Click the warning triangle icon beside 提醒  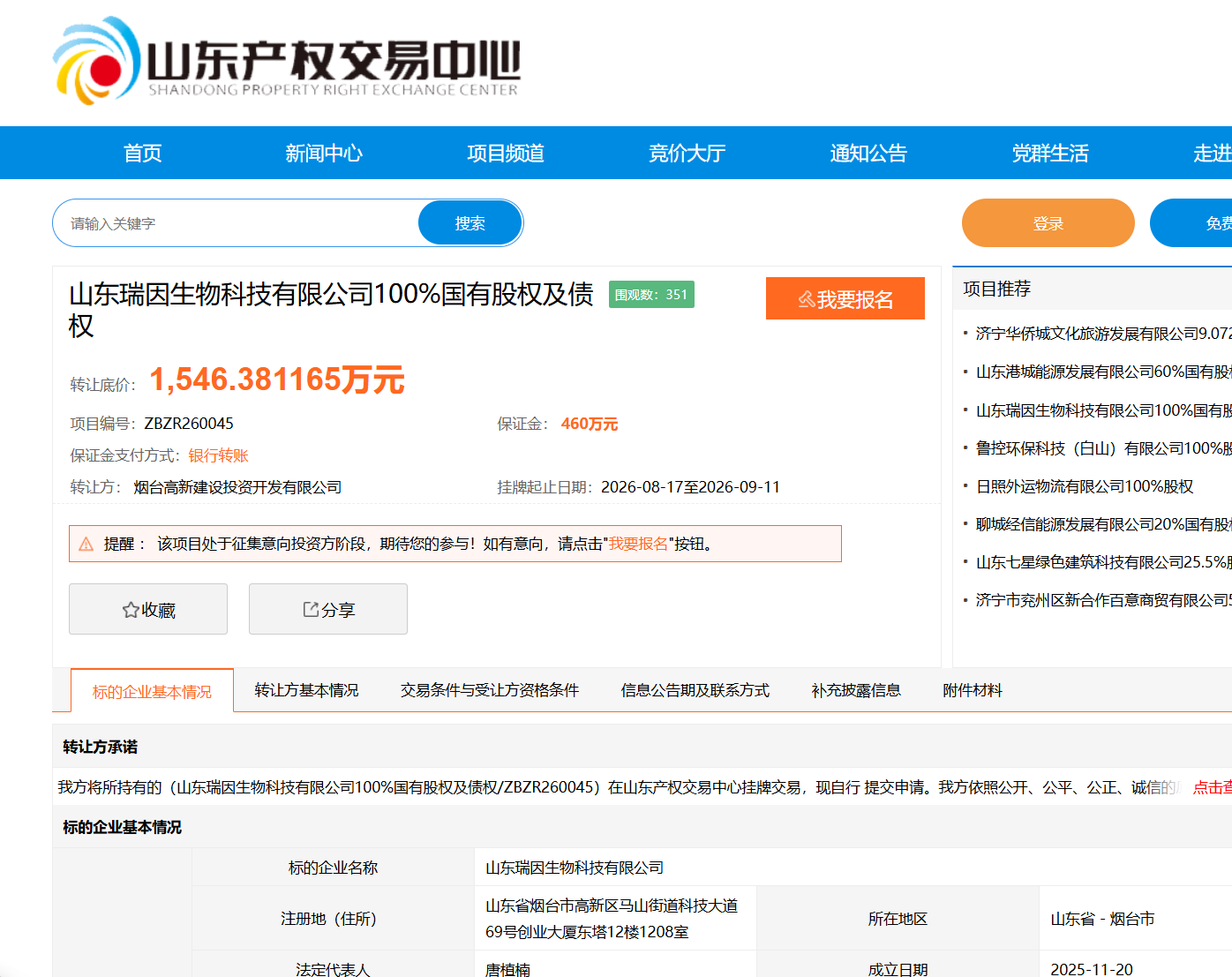point(86,545)
